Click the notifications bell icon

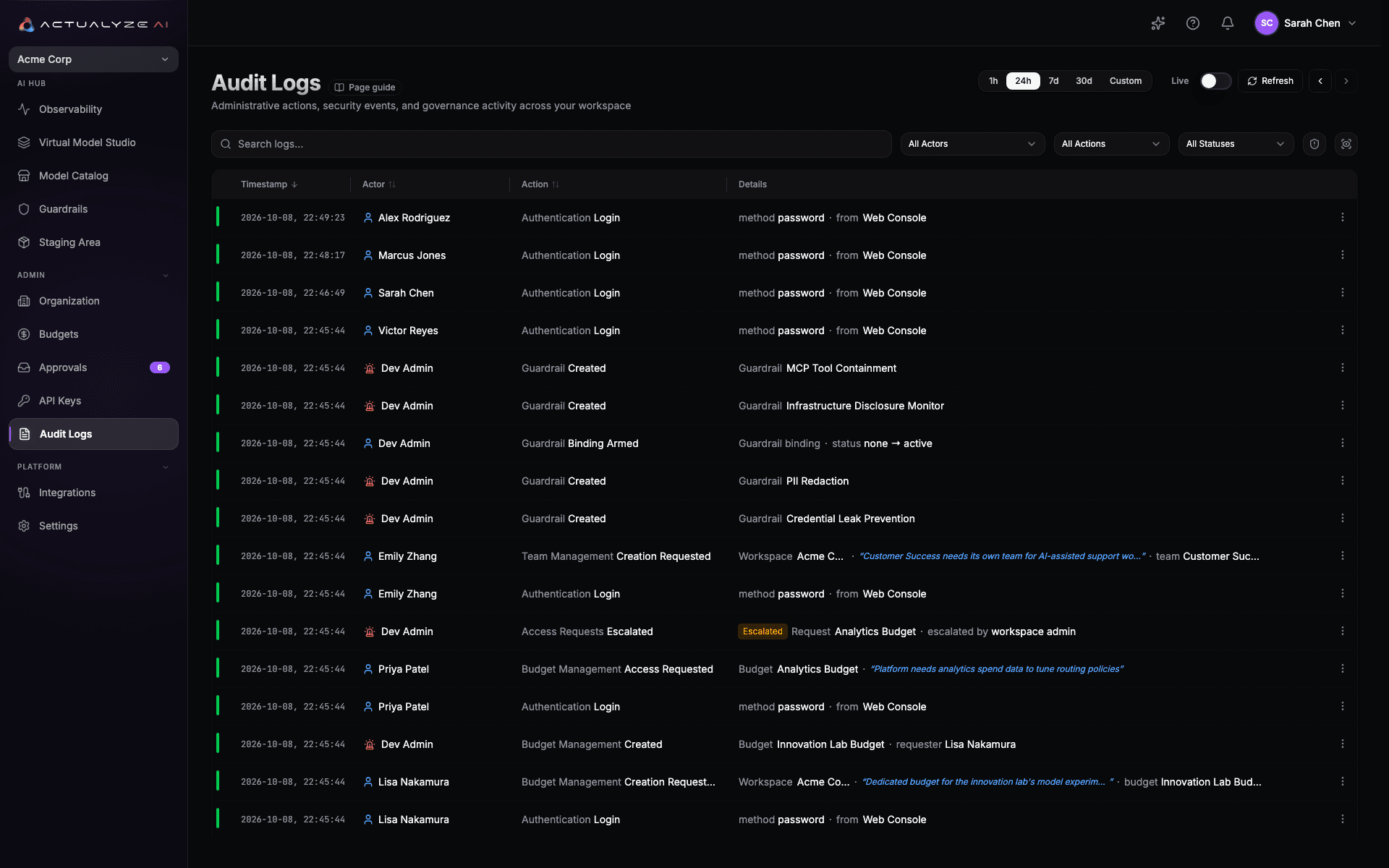(x=1228, y=23)
